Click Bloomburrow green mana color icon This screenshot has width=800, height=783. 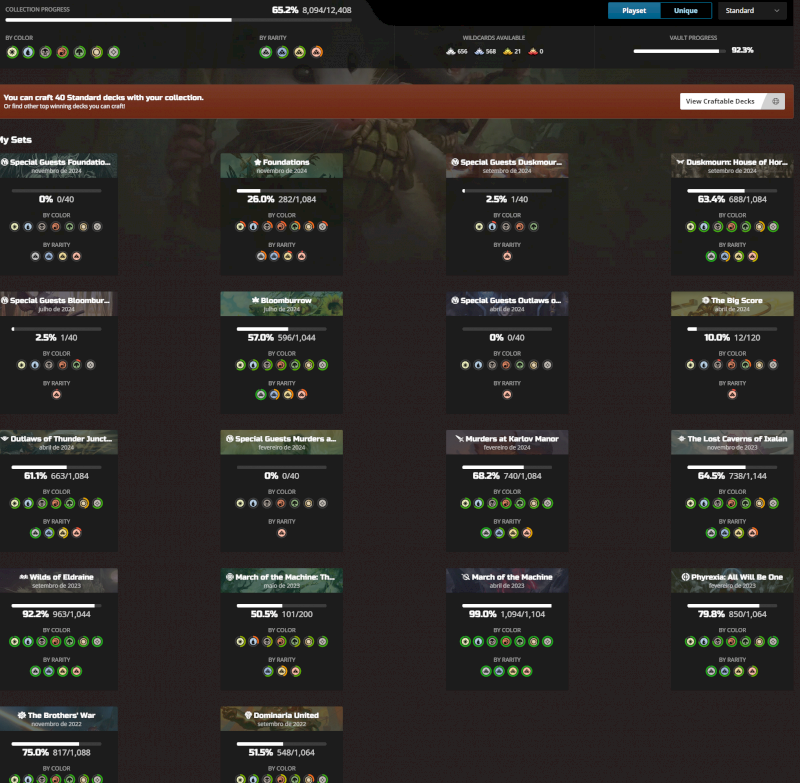coord(295,365)
